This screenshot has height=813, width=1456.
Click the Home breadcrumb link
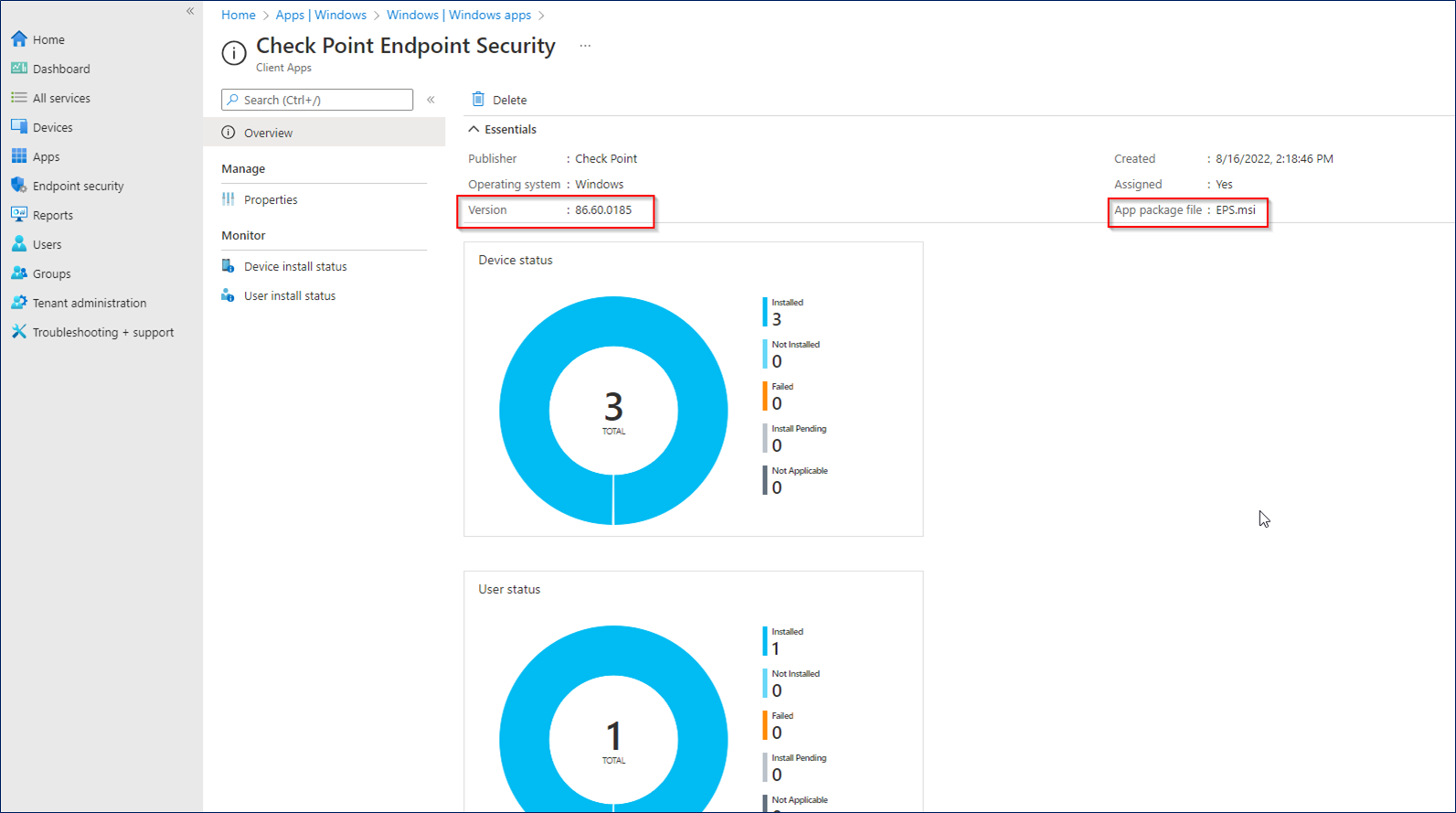(239, 15)
